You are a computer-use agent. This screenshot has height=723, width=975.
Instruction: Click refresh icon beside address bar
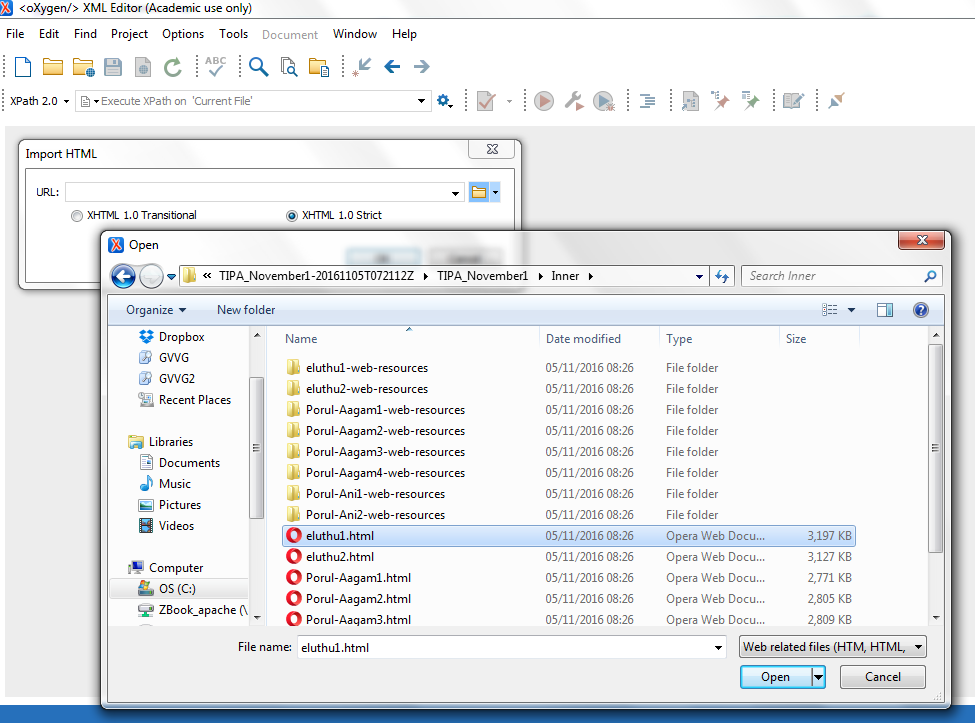[x=722, y=276]
